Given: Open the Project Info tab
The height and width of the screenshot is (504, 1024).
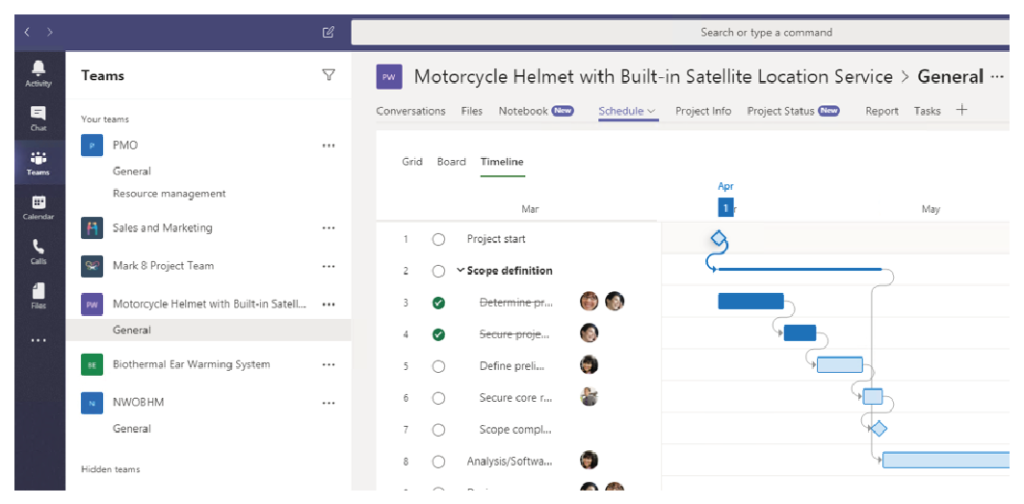Looking at the screenshot, I should click(703, 111).
